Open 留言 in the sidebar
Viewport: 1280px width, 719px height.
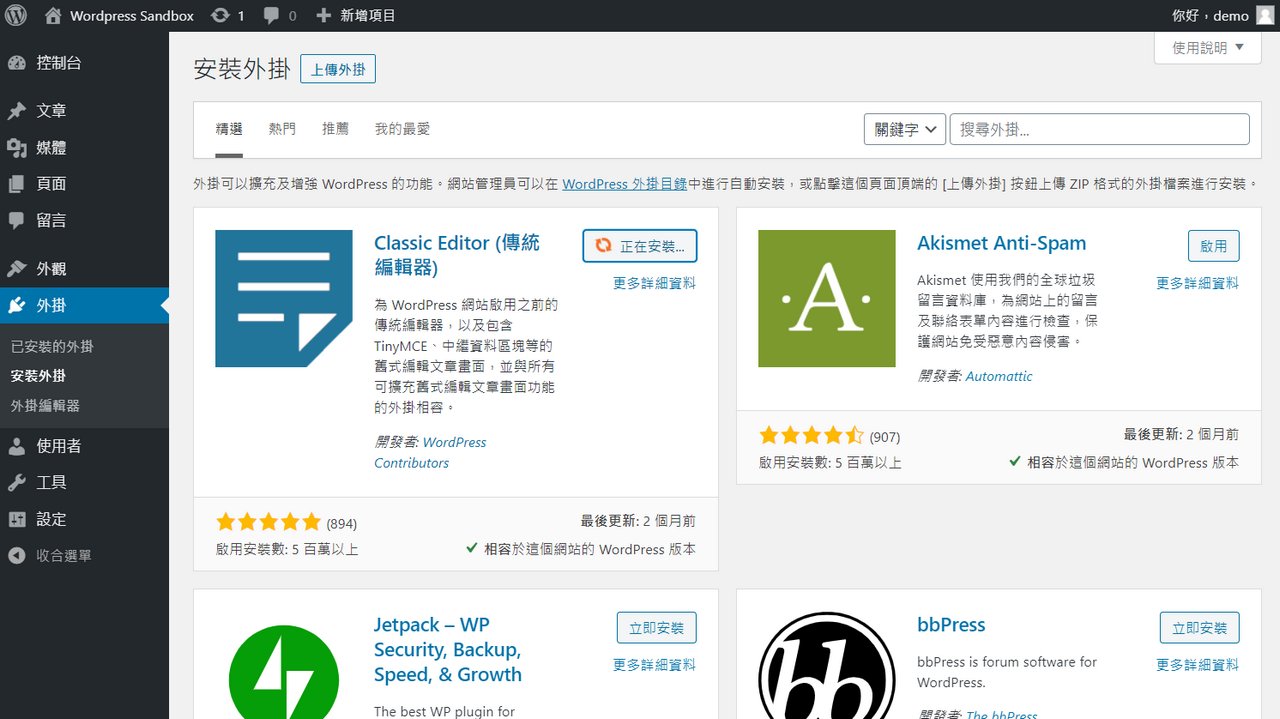point(51,220)
